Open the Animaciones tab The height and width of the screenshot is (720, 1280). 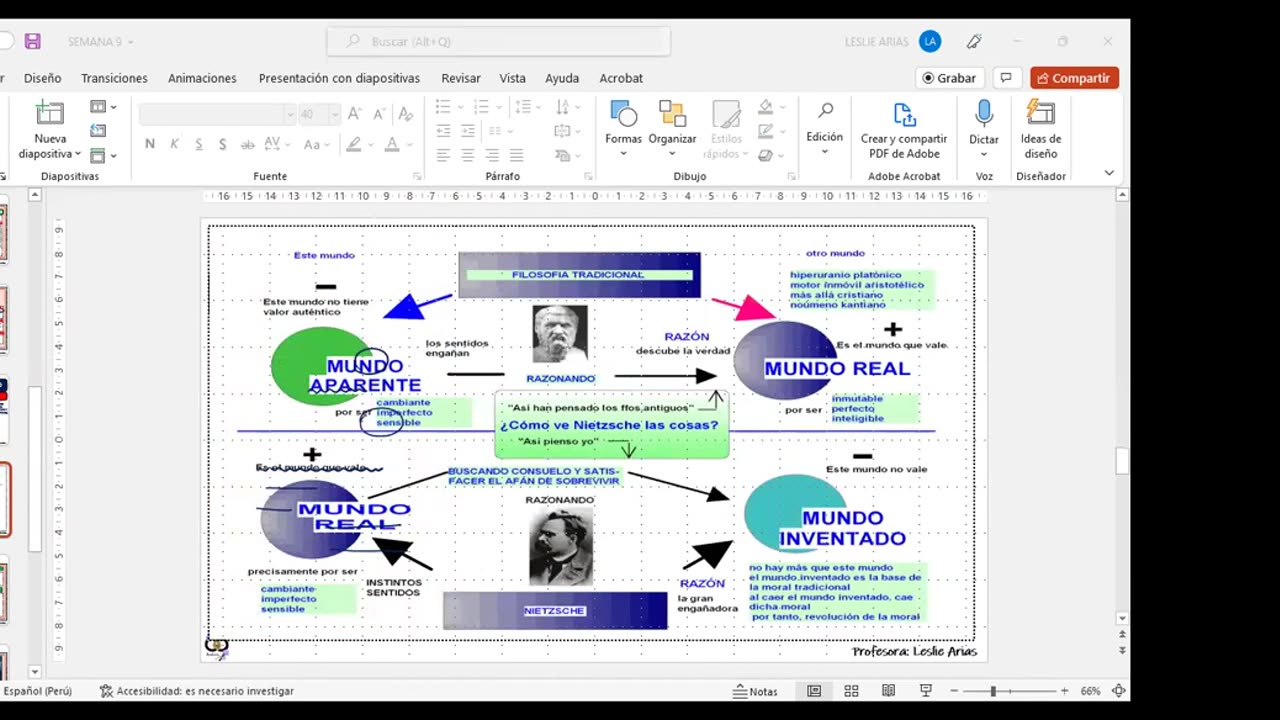tap(202, 78)
